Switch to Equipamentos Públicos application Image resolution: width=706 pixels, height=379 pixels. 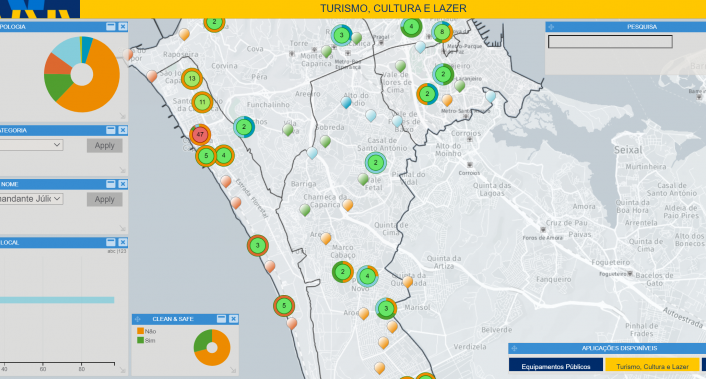point(556,366)
